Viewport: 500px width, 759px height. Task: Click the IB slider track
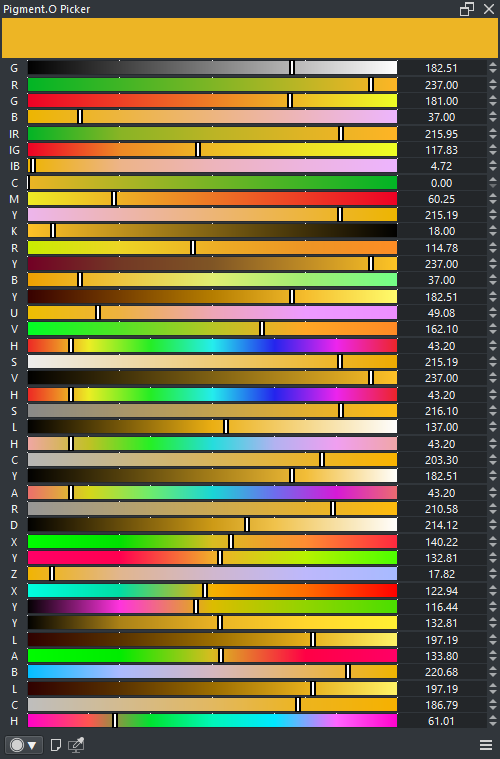212,166
